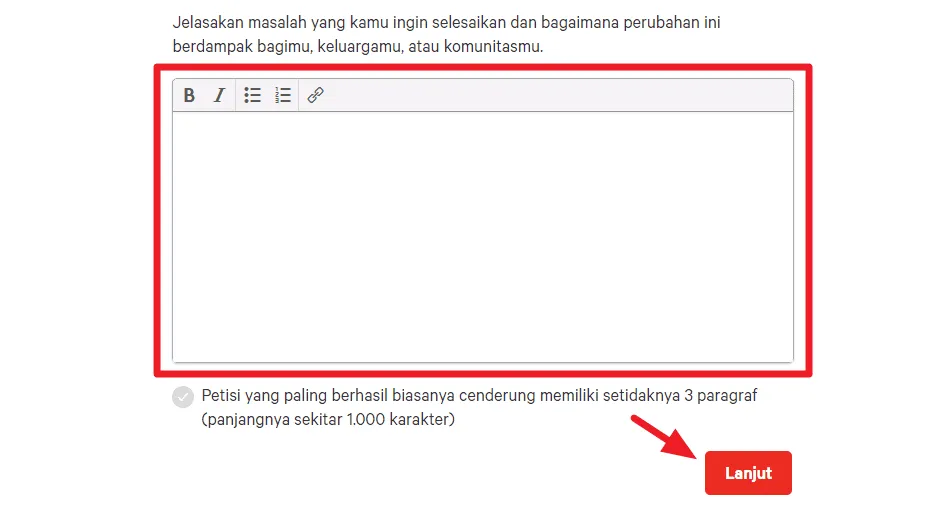Insert a hyperlink with the link icon
Image resolution: width=941 pixels, height=509 pixels.
pos(316,95)
